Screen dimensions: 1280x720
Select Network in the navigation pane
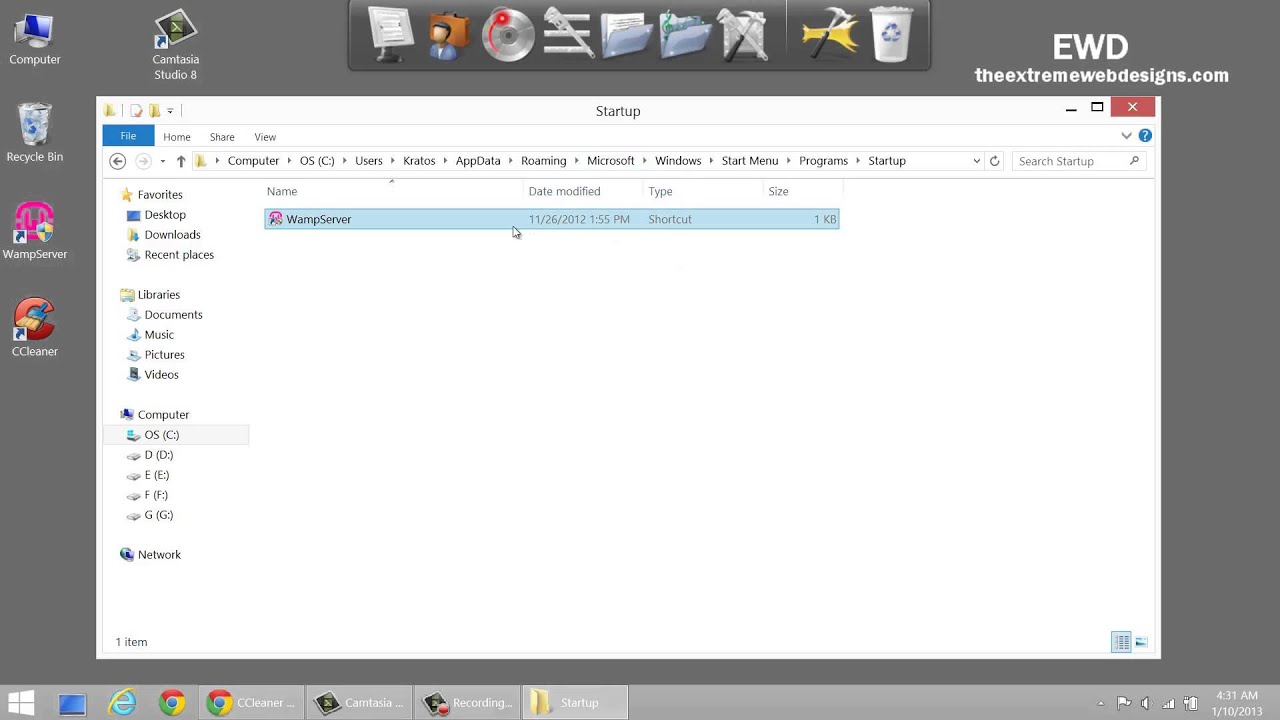coord(159,555)
